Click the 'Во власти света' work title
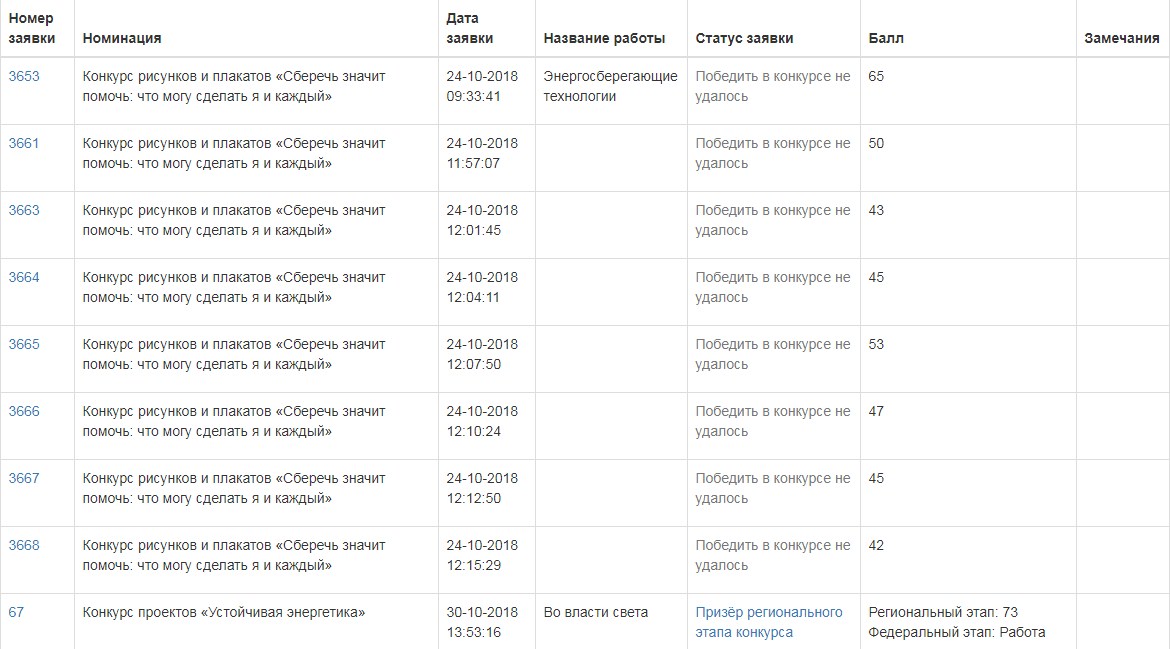The height and width of the screenshot is (649, 1170). coord(595,612)
